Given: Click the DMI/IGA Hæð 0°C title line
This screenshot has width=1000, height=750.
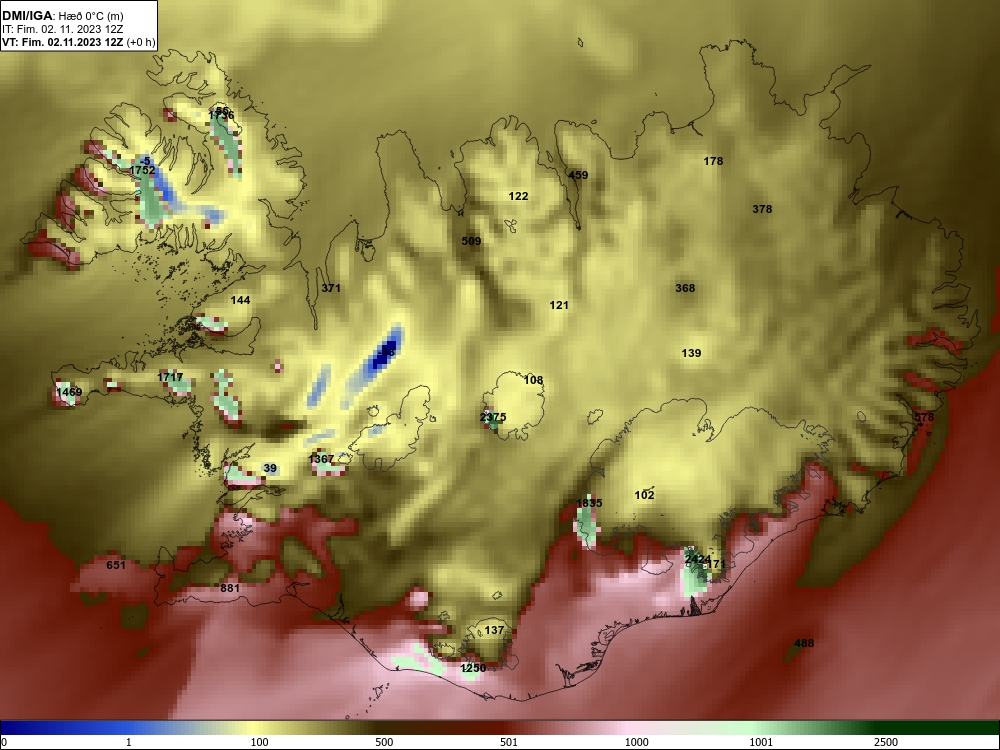Looking at the screenshot, I should [x=62, y=15].
